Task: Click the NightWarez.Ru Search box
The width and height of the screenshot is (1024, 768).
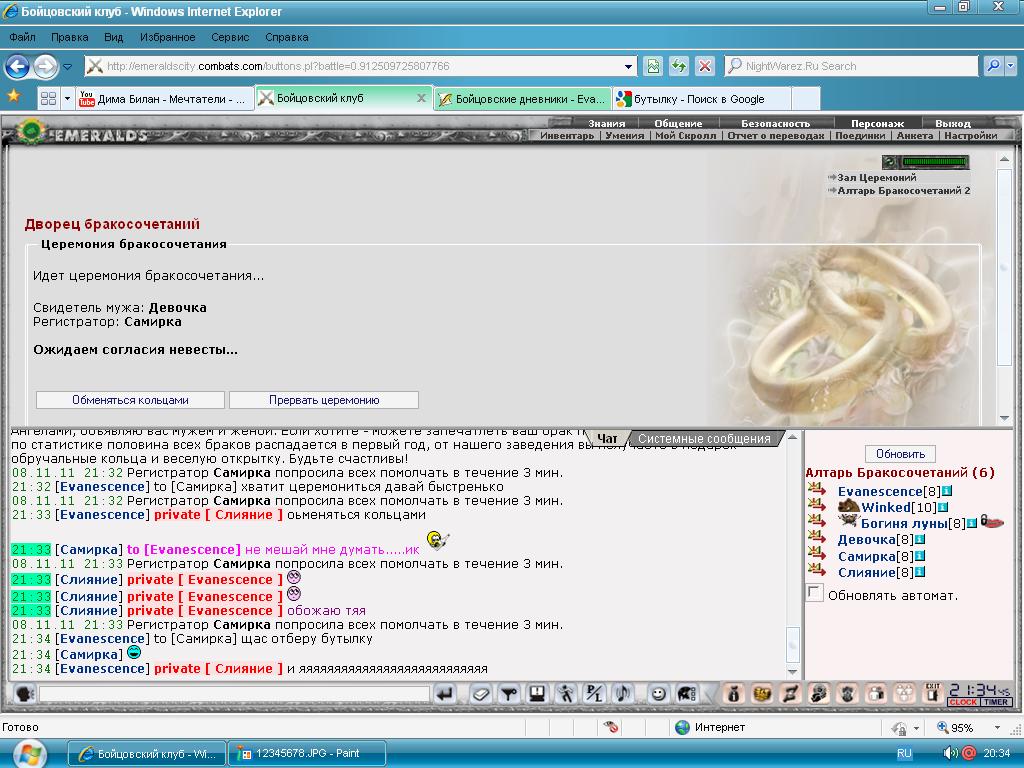Action: [852, 66]
